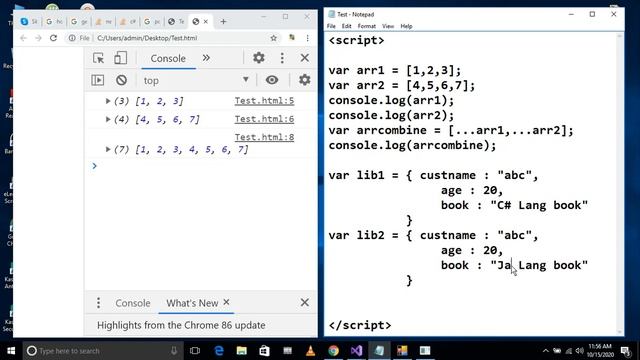Open the volume control in tray
640x360 pixels.
coord(580,351)
